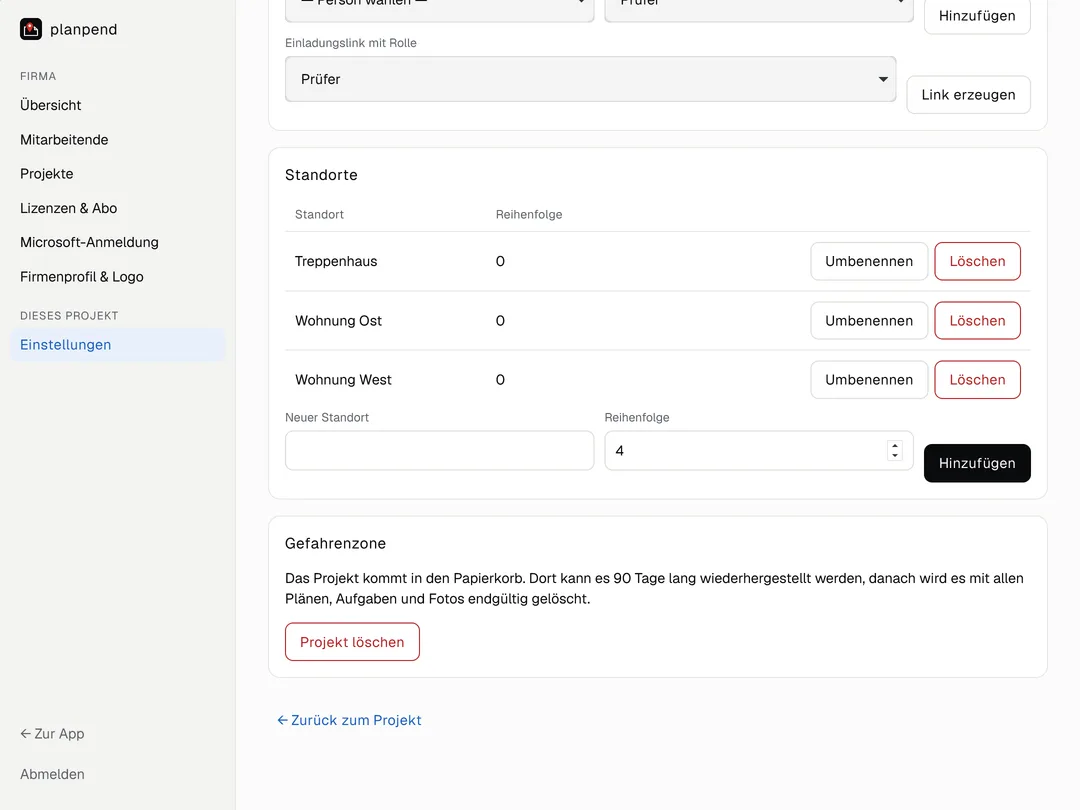Select the Wohnung West row name
This screenshot has width=1080, height=810.
[x=343, y=380]
